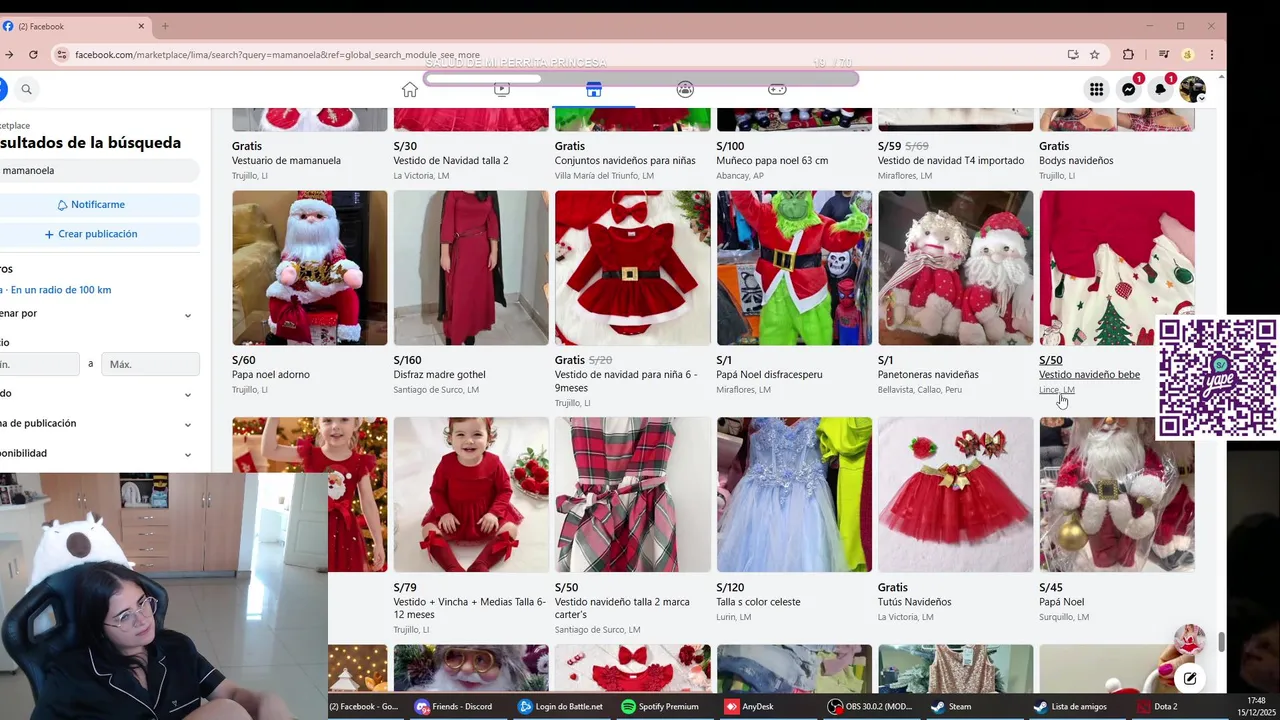1280x720 pixels.
Task: Open the Chrome three-dot menu
Action: tap(1212, 55)
